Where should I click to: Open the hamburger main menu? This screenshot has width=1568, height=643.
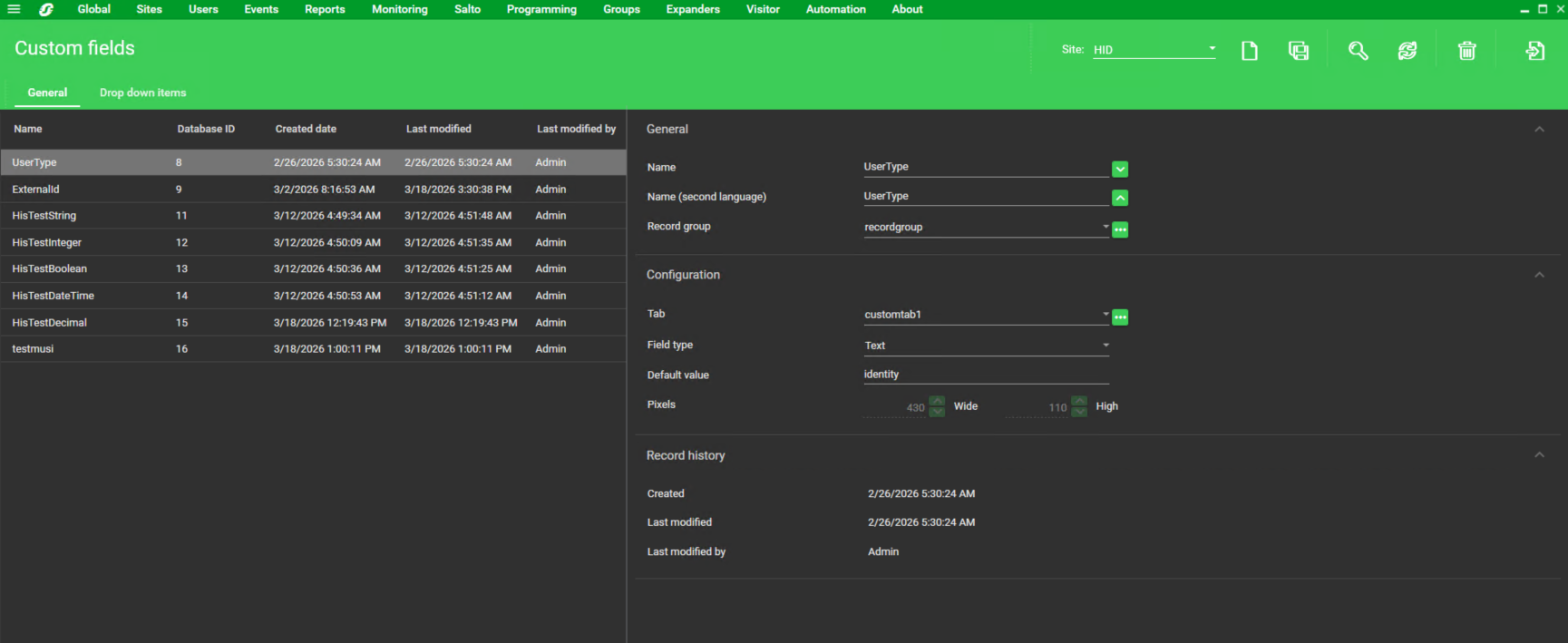point(14,9)
